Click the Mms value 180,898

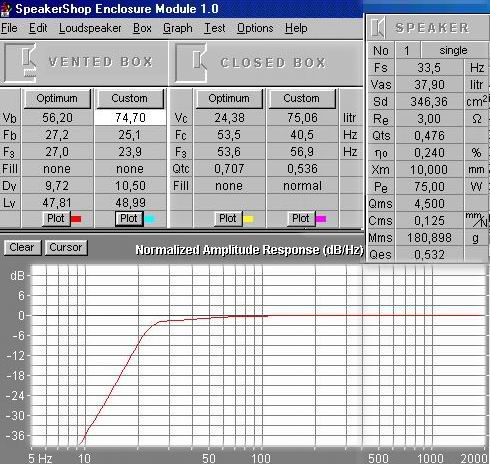[x=429, y=238]
